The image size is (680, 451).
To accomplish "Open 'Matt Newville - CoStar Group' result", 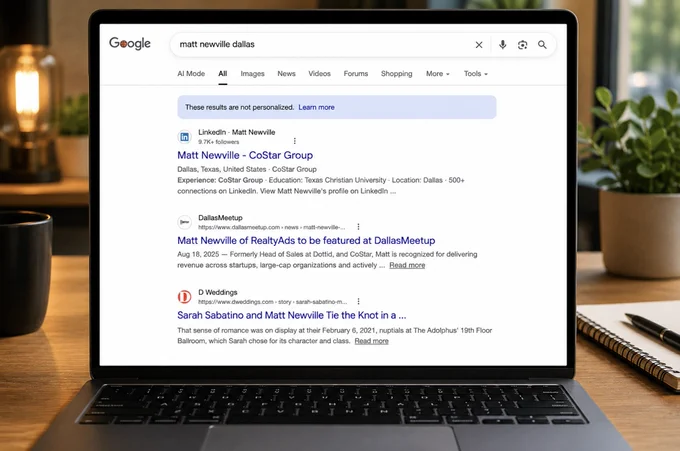I will (x=245, y=155).
